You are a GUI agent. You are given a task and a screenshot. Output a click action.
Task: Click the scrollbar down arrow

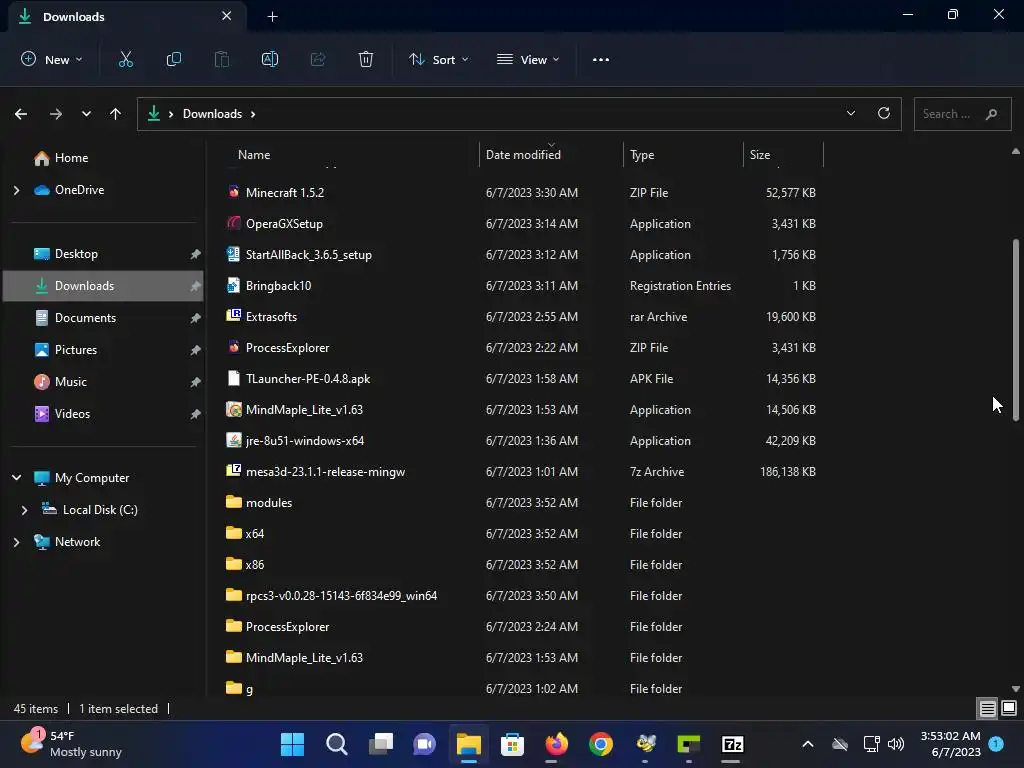(1016, 689)
